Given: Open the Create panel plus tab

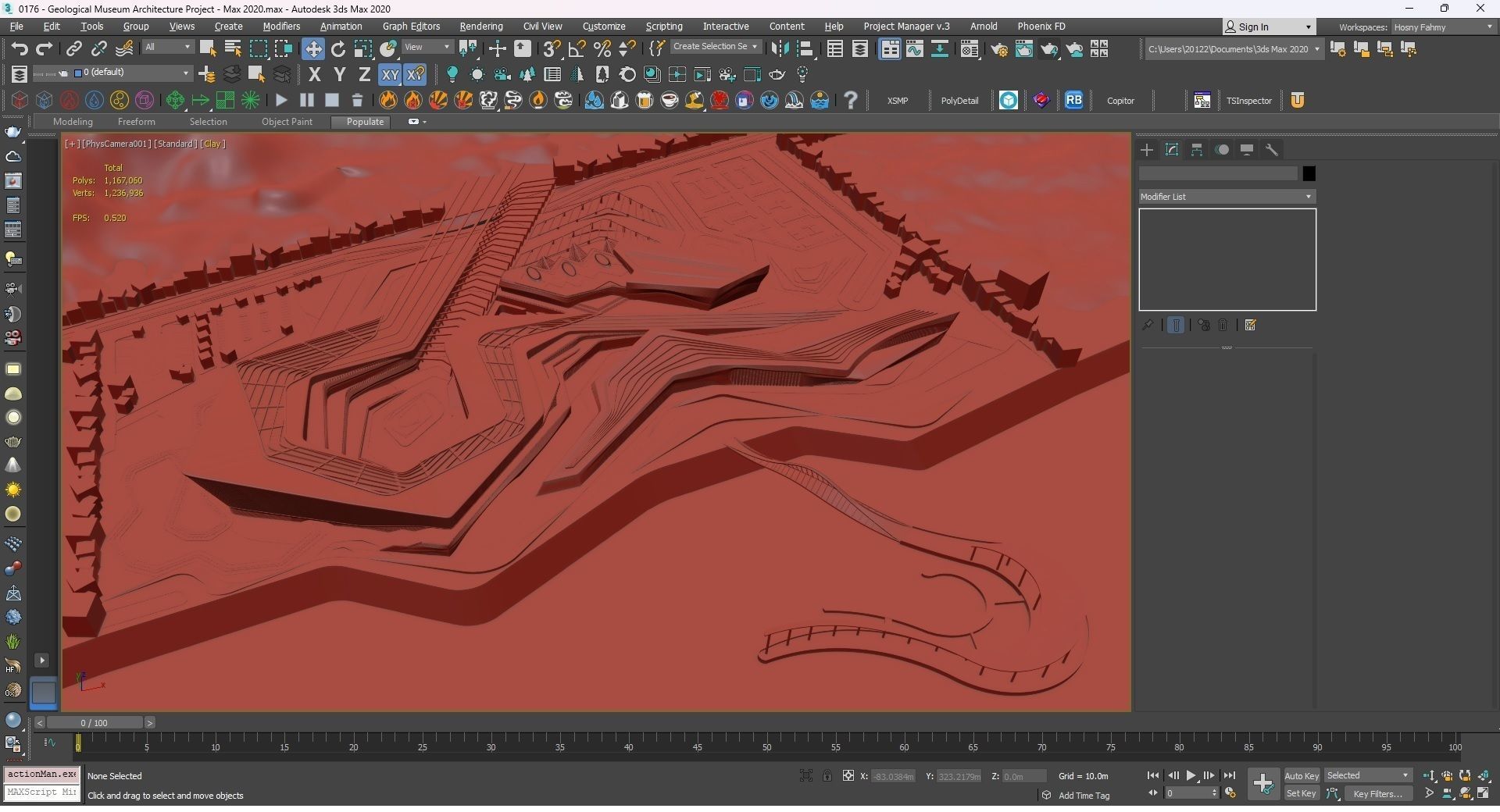Looking at the screenshot, I should pos(1147,150).
